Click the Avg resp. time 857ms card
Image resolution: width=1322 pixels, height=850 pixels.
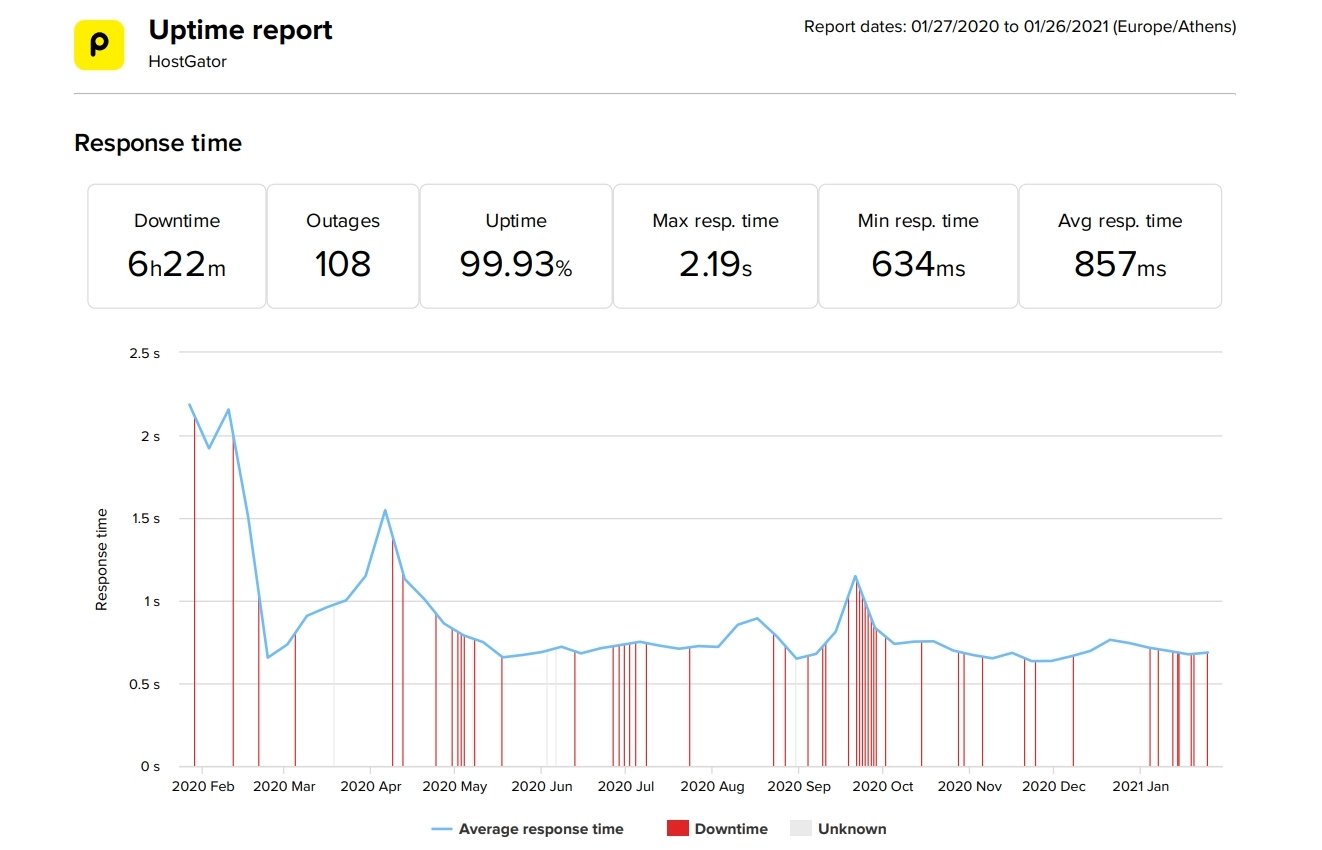(1120, 246)
